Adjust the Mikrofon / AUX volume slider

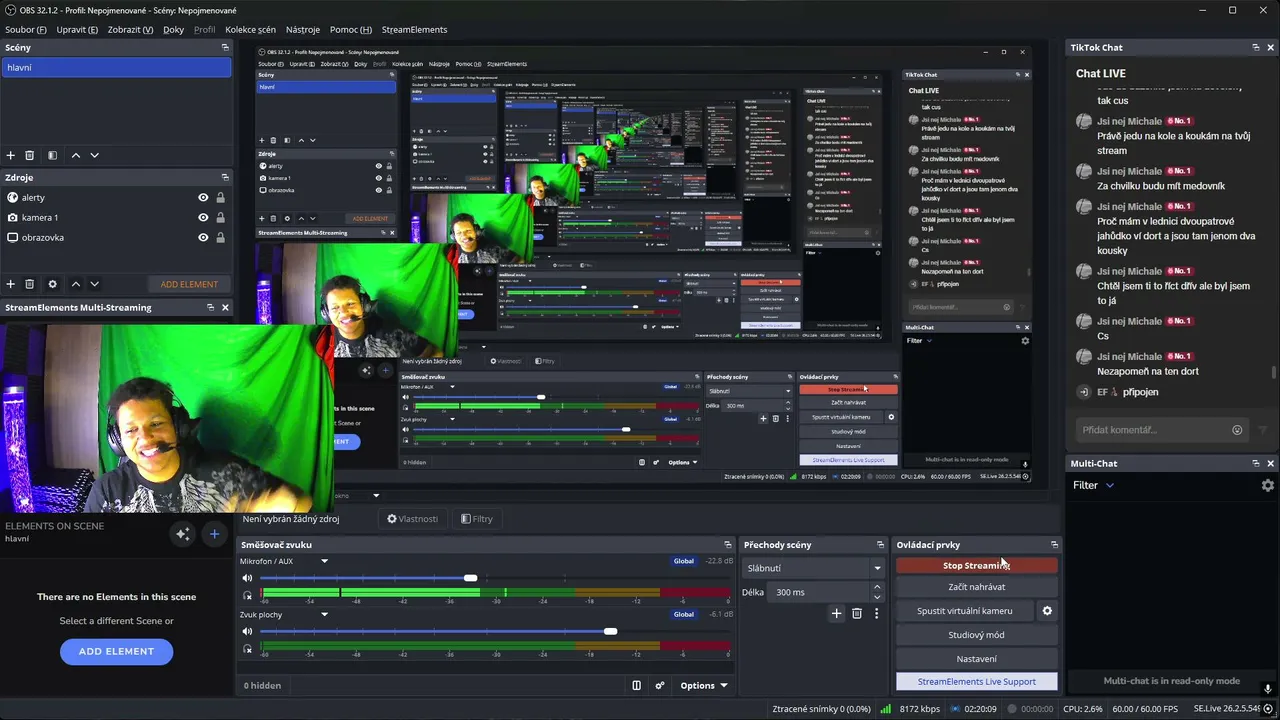click(x=470, y=578)
